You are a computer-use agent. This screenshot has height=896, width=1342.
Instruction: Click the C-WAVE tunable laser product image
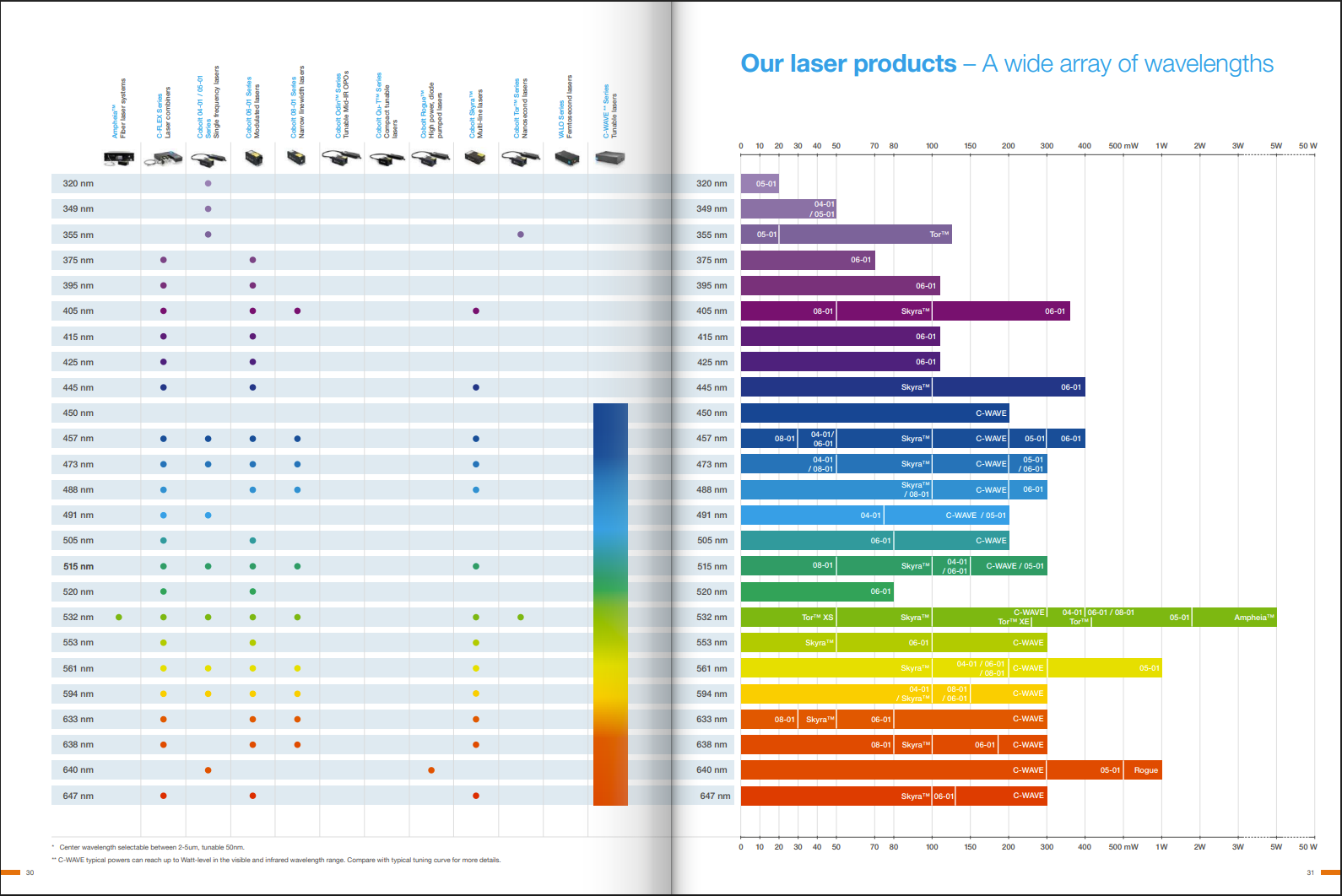tap(610, 158)
